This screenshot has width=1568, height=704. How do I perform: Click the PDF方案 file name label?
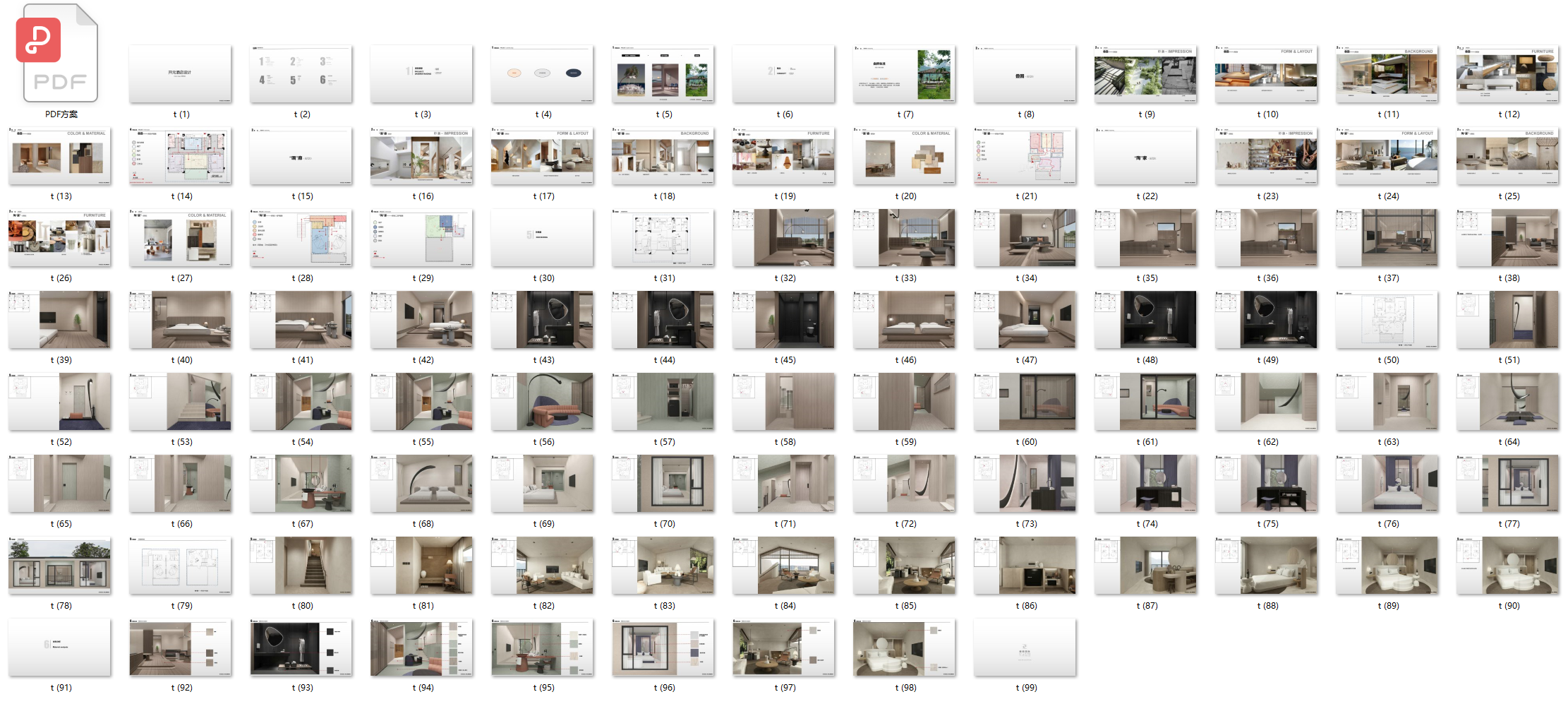[x=61, y=114]
